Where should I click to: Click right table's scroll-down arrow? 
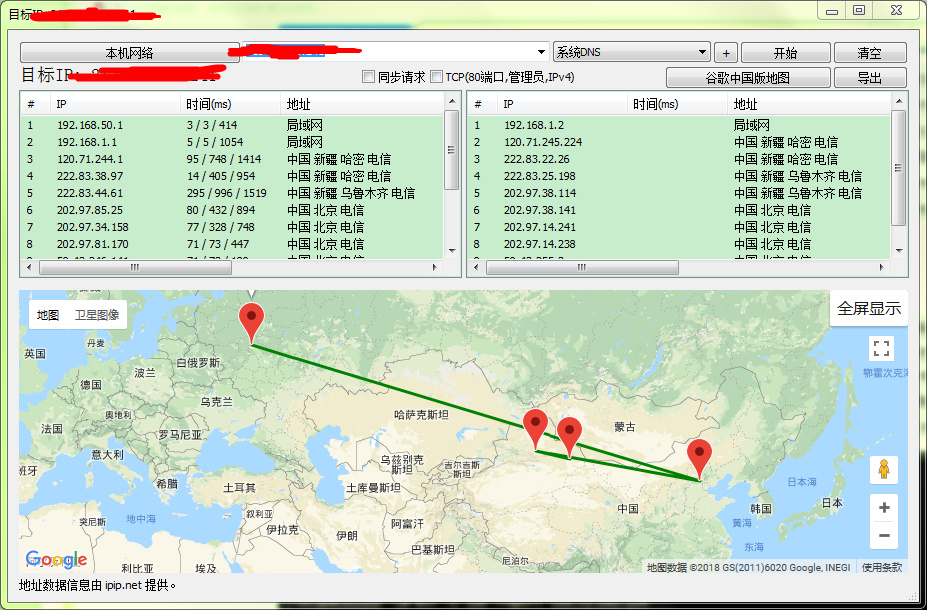(x=899, y=251)
